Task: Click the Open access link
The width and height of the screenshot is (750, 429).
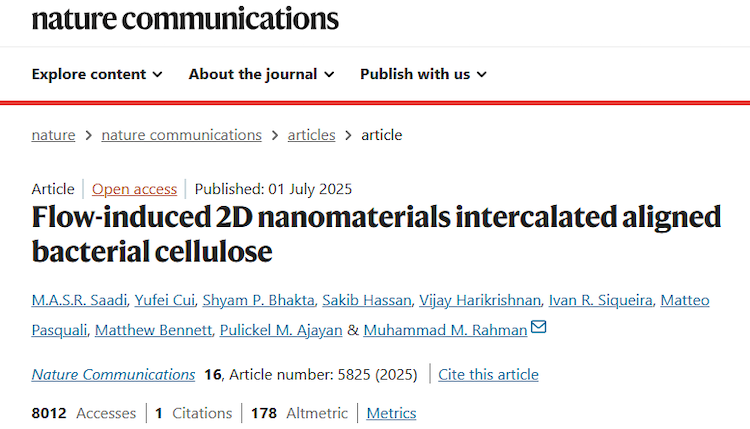Action: (134, 189)
